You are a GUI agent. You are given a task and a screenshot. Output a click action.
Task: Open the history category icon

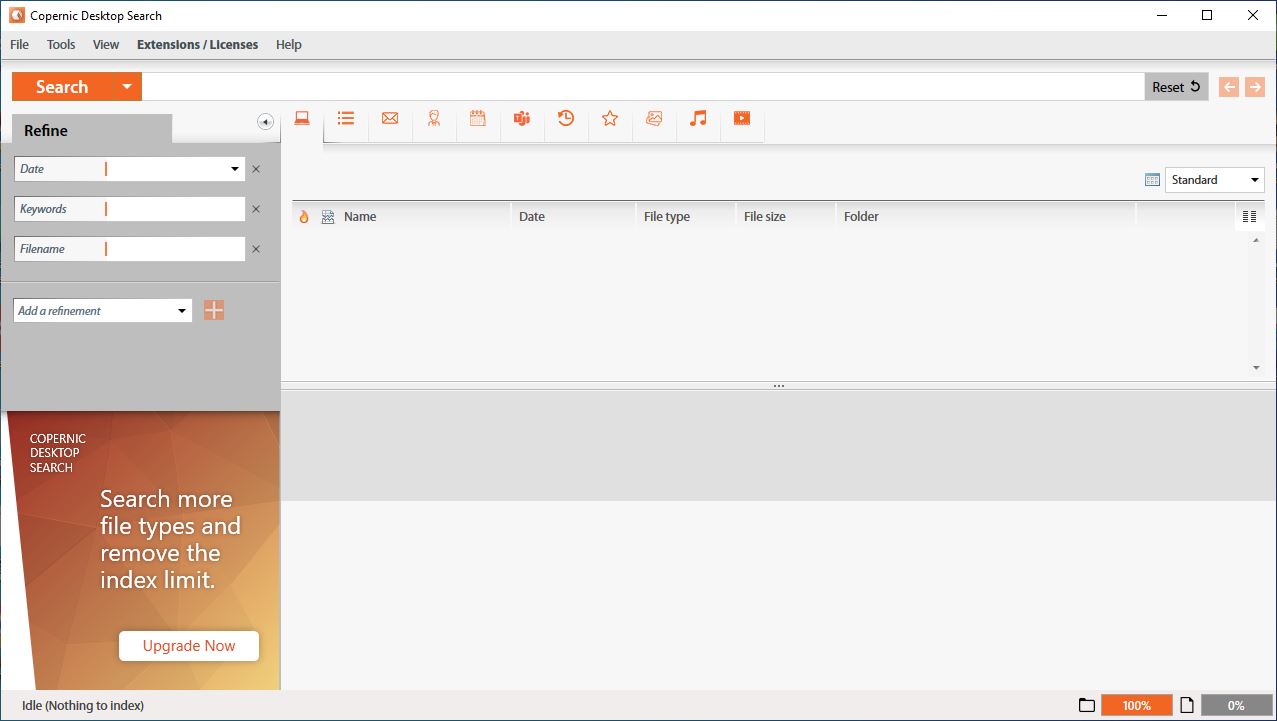(566, 118)
